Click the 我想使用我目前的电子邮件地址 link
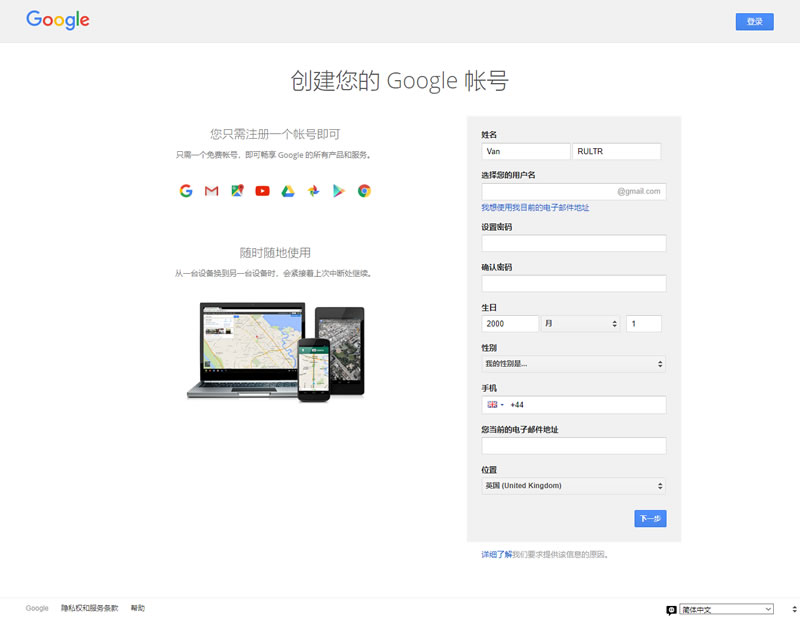Viewport: 800px width, 618px height. point(535,208)
